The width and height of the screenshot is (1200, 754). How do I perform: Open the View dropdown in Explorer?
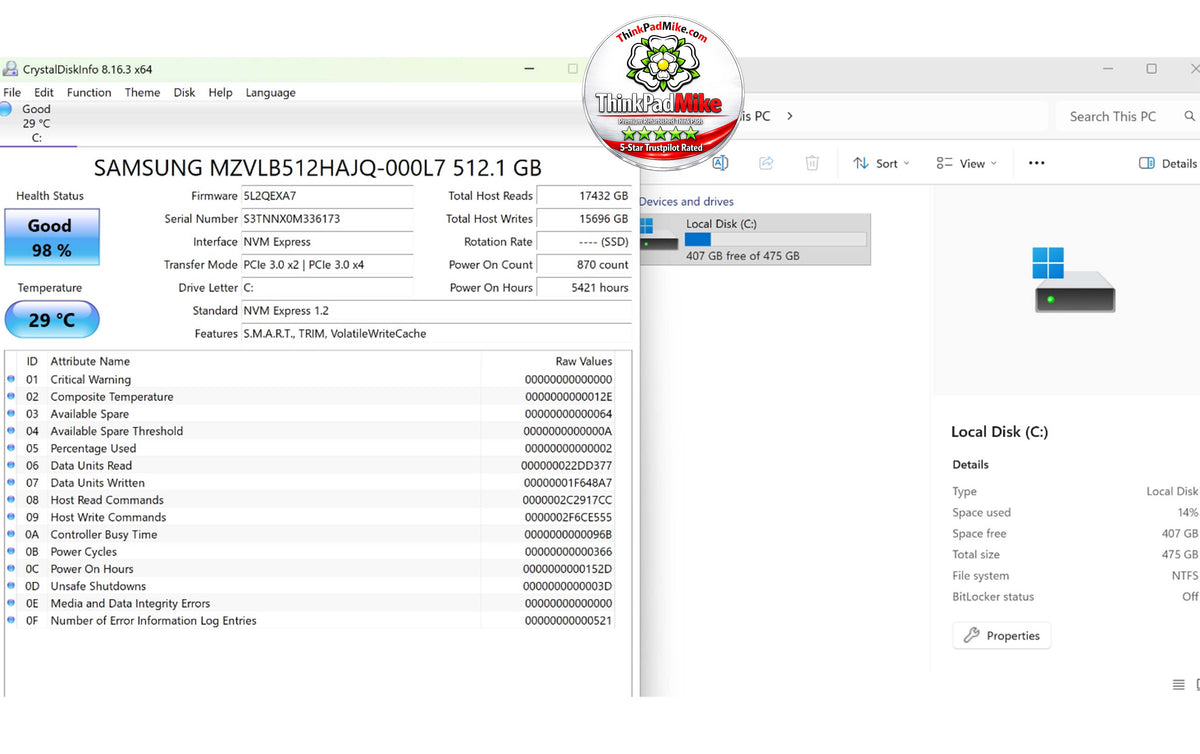point(966,163)
